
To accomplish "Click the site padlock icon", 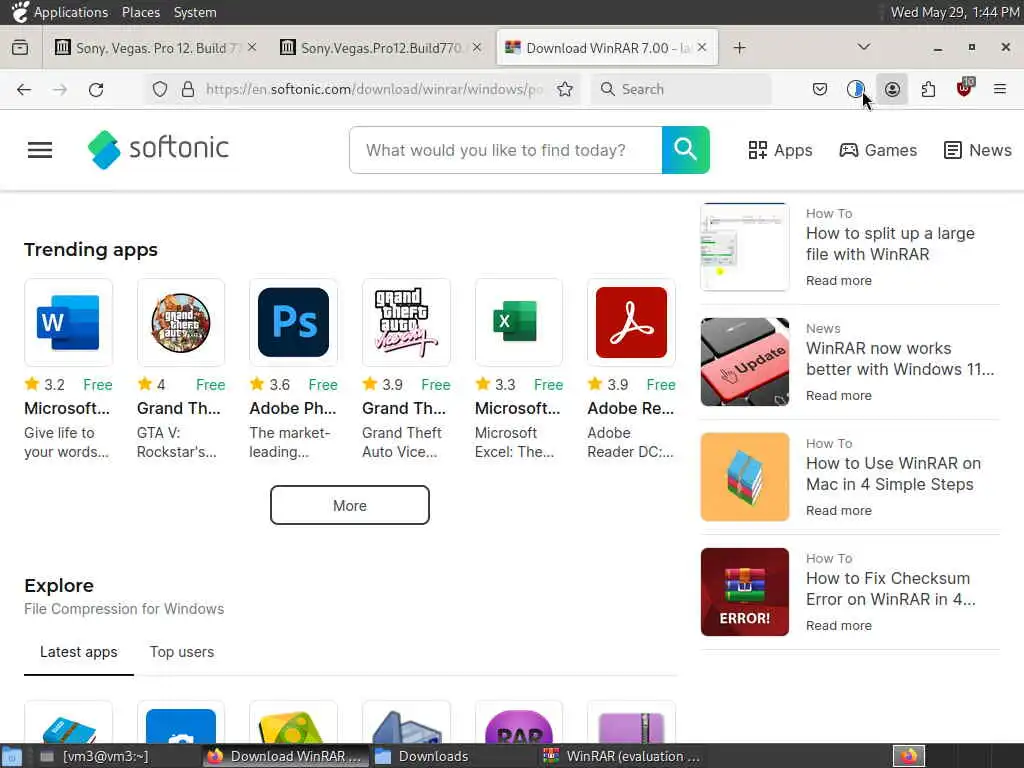I will 188,89.
